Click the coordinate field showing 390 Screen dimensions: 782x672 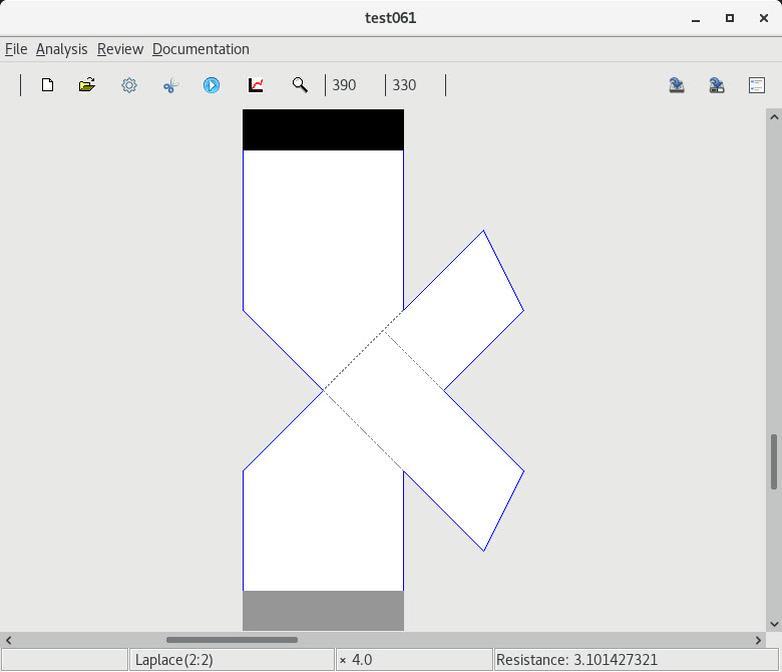354,85
